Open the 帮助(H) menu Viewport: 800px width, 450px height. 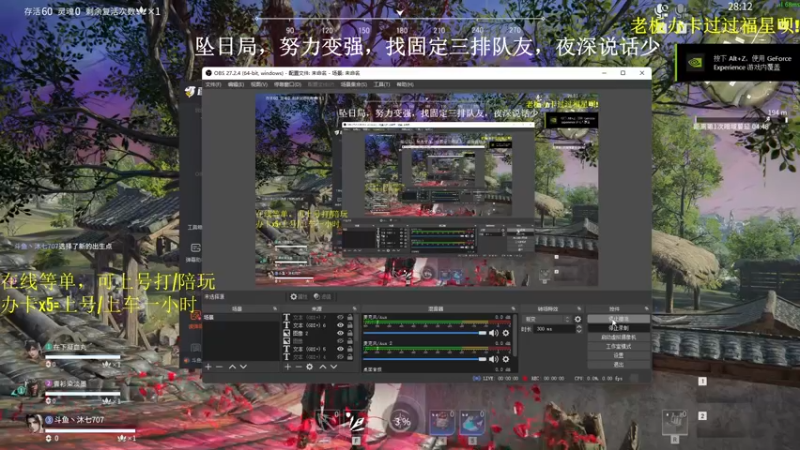[405, 84]
